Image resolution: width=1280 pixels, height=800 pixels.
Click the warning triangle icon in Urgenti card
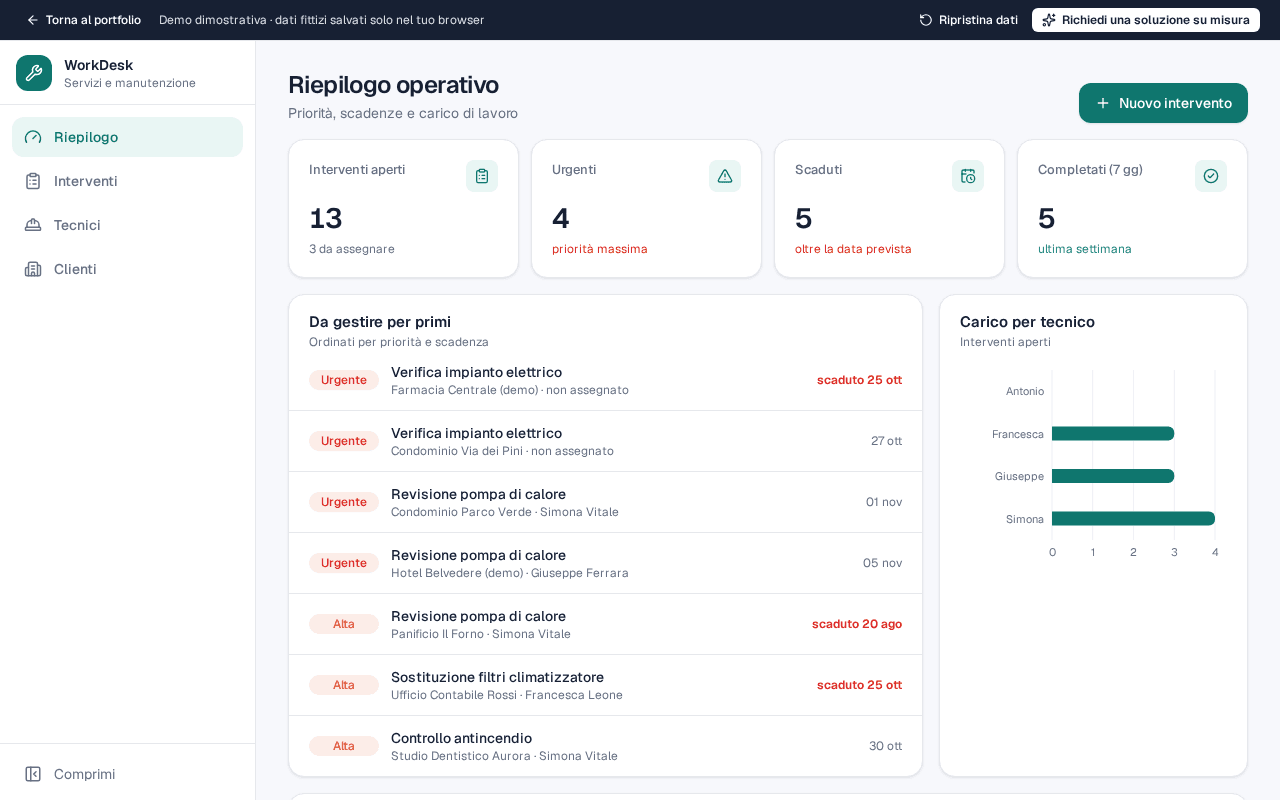pos(725,176)
